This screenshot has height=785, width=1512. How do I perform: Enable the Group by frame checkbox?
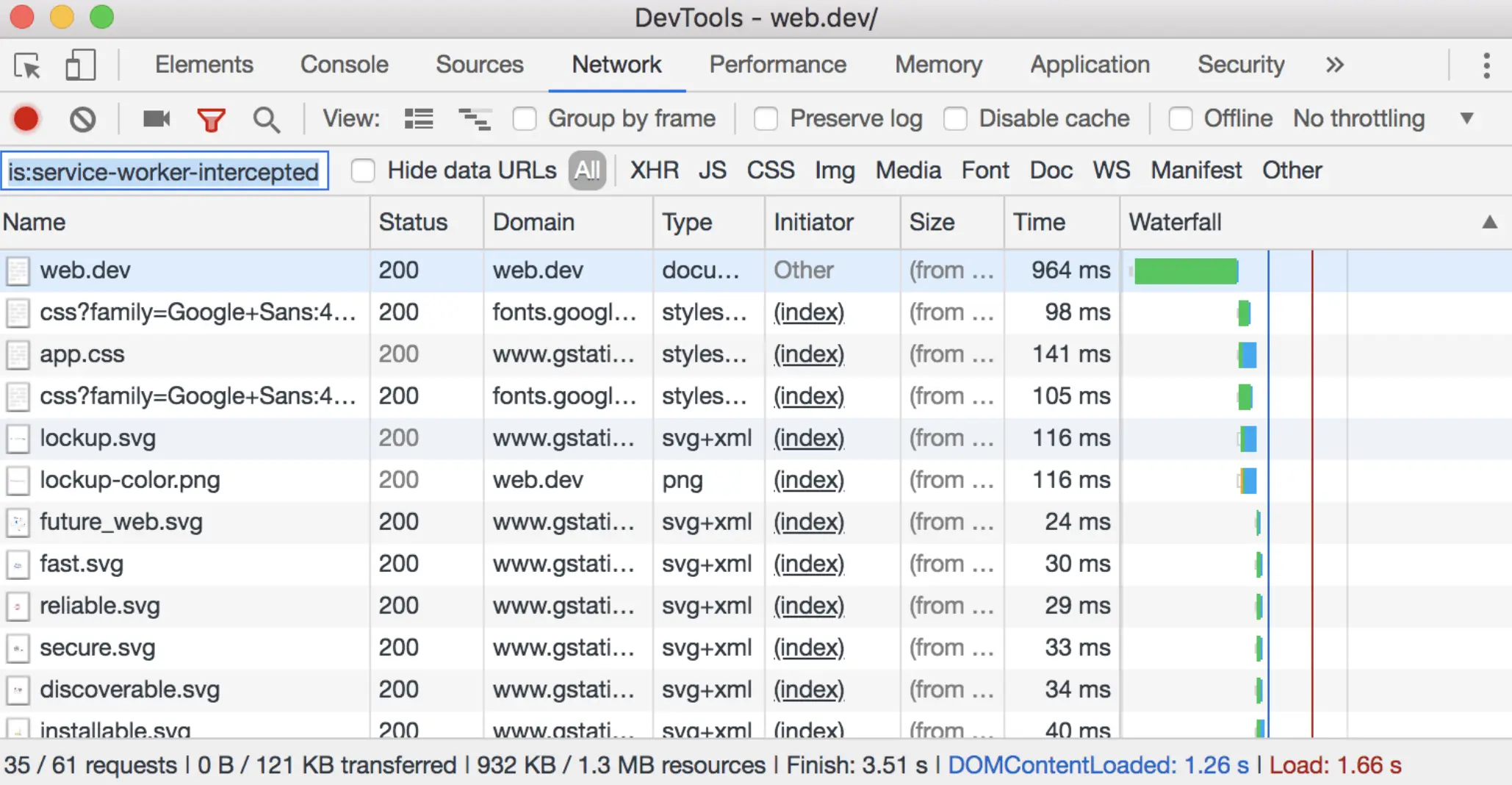[x=525, y=118]
